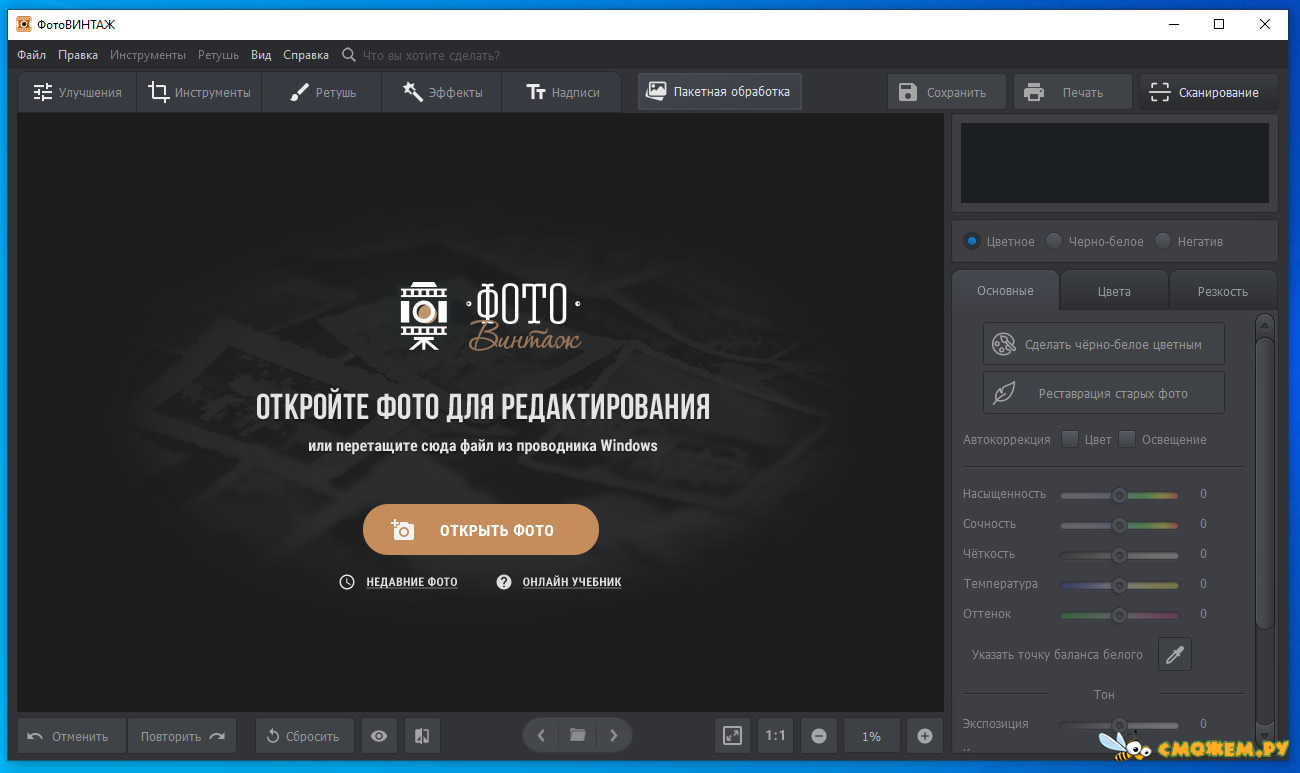Image resolution: width=1300 pixels, height=773 pixels.
Task: Open the ОНЛАЙН УЧЕБНИК link
Action: (572, 582)
